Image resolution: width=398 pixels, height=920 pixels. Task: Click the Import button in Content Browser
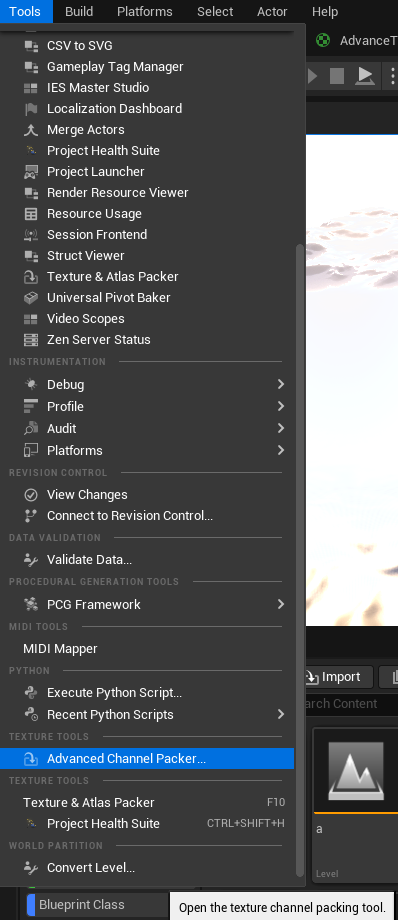point(339,677)
